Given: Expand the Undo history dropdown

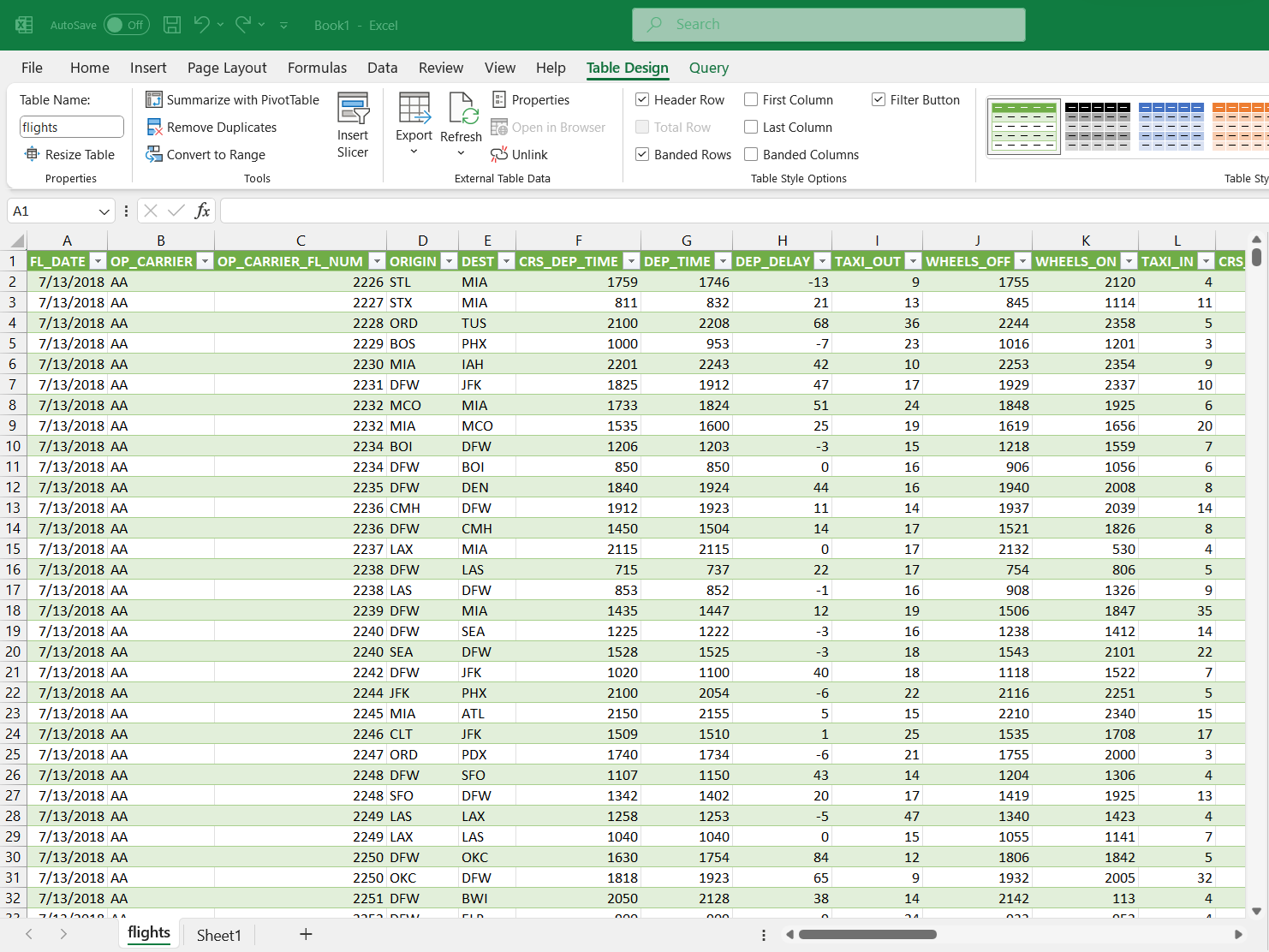Looking at the screenshot, I should [220, 25].
